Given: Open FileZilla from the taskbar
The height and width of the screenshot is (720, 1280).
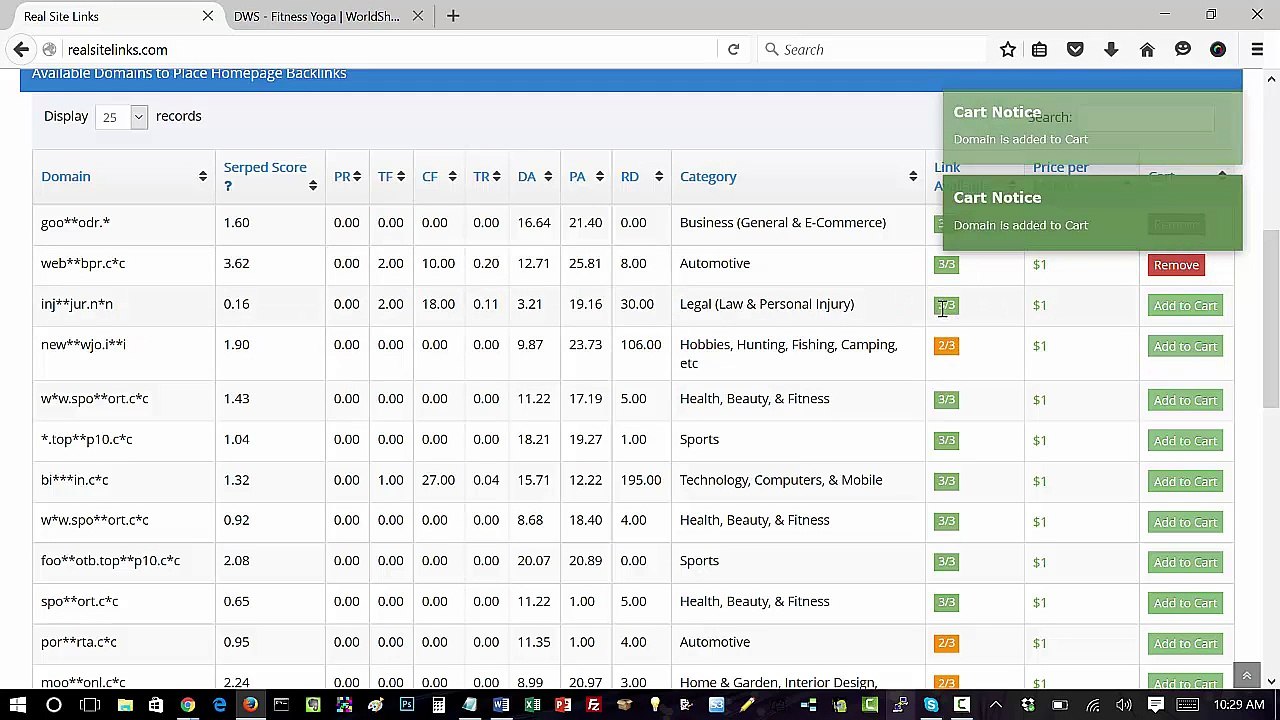Looking at the screenshot, I should pyautogui.click(x=594, y=705).
